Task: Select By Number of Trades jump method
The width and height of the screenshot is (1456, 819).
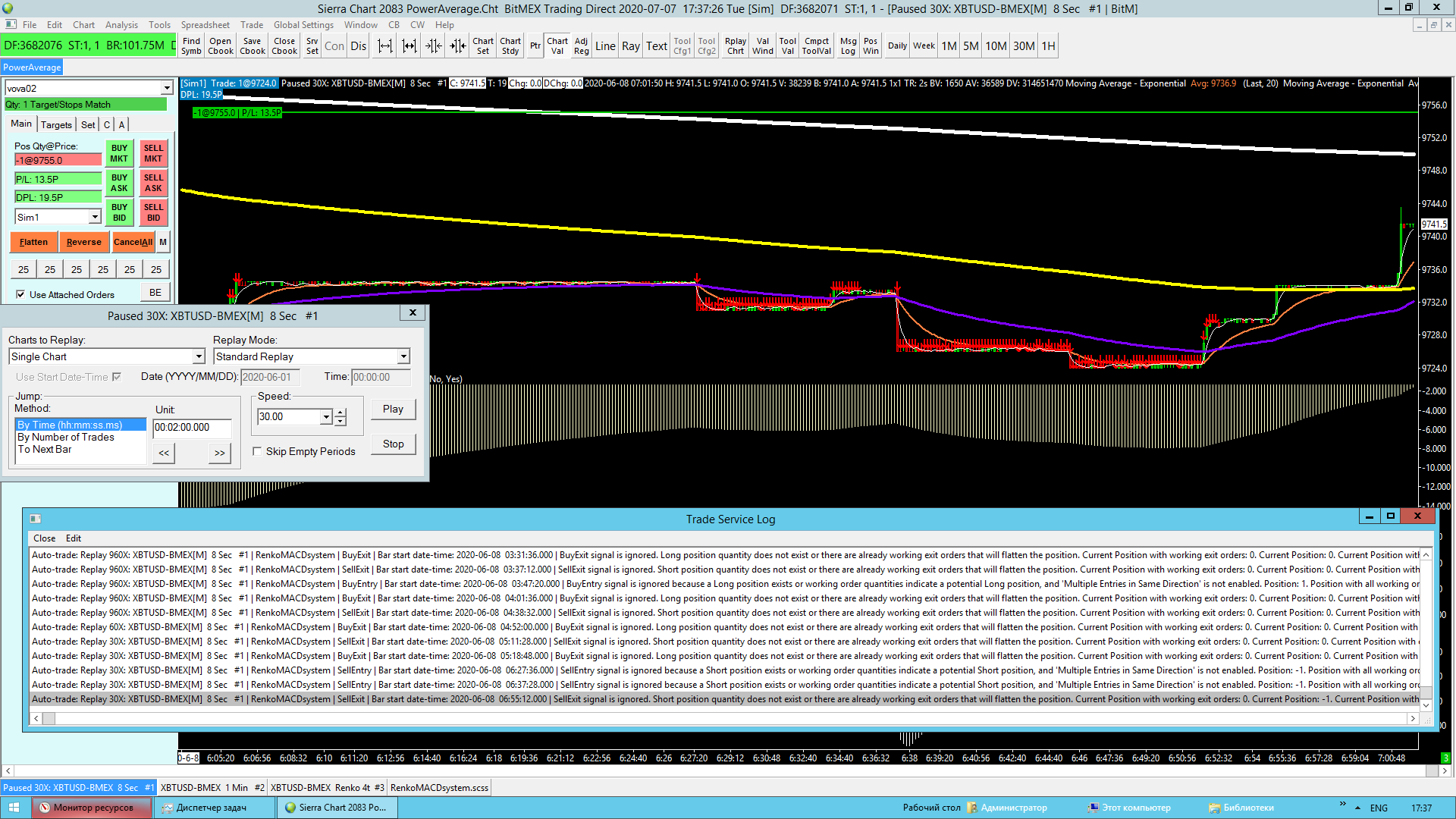Action: [x=66, y=438]
